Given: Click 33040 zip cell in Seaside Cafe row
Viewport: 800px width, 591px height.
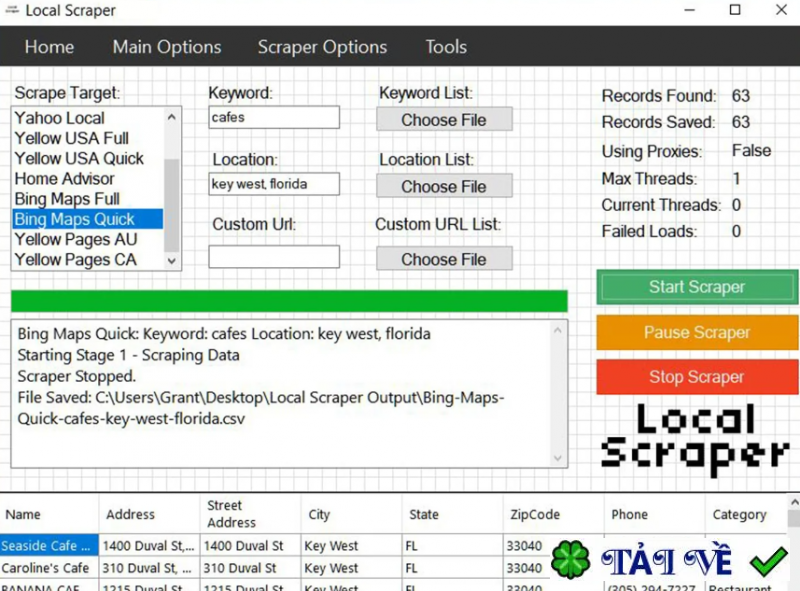Looking at the screenshot, I should point(526,546).
